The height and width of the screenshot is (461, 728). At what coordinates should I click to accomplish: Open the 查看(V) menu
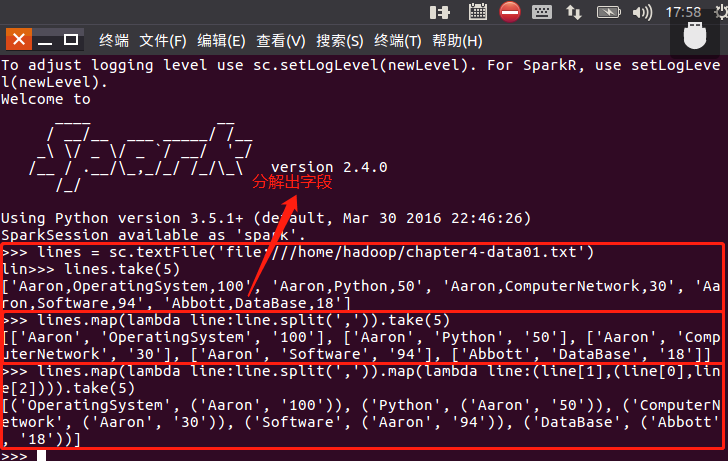[x=280, y=41]
